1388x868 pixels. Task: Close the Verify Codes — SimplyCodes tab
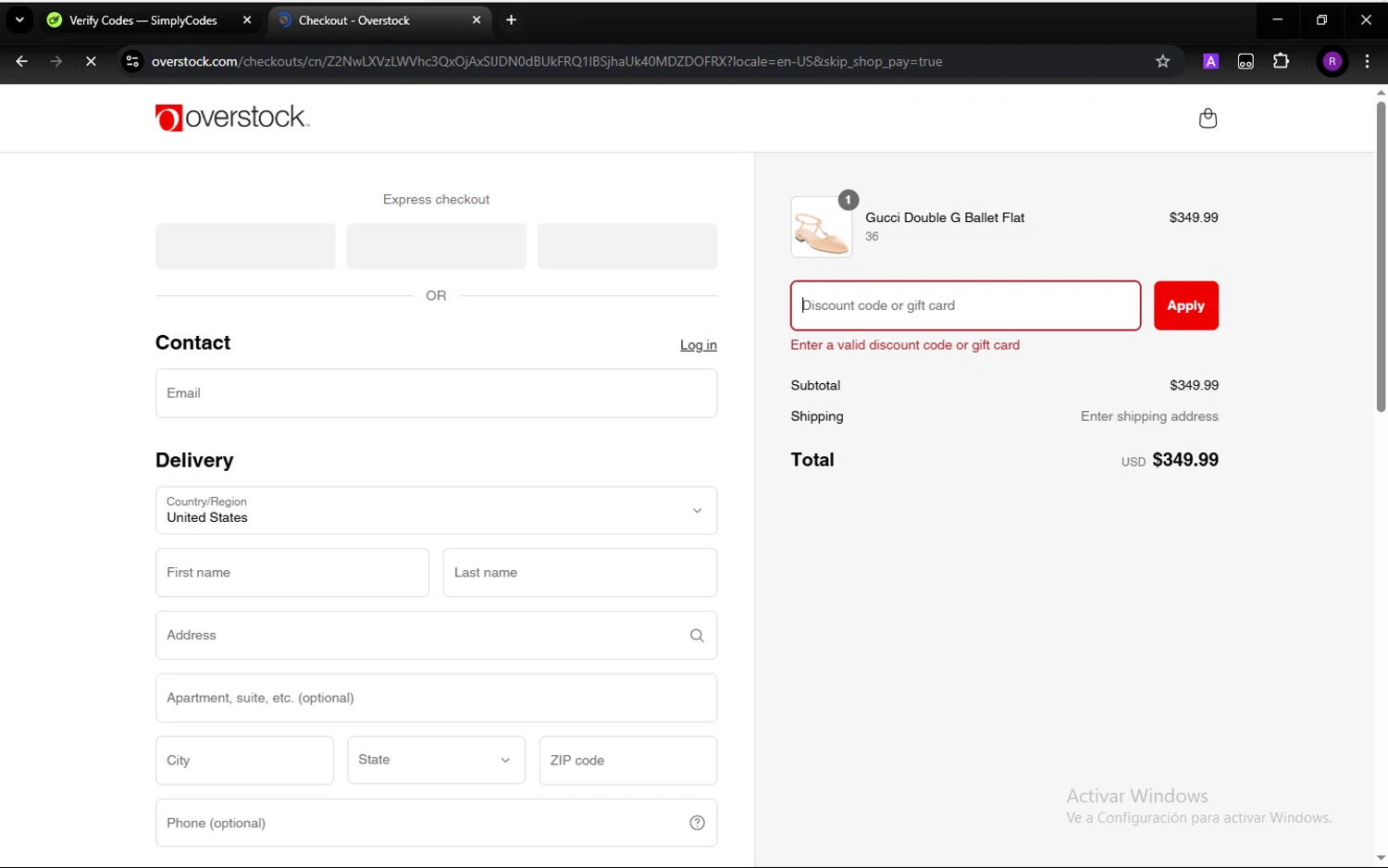point(247,20)
